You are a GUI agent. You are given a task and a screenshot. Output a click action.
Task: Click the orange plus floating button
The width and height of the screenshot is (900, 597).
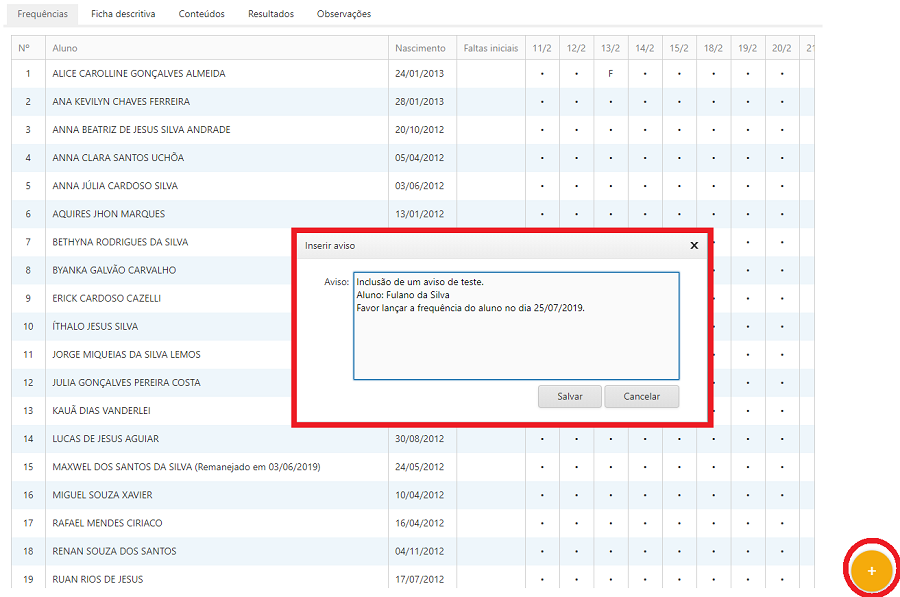tap(871, 570)
